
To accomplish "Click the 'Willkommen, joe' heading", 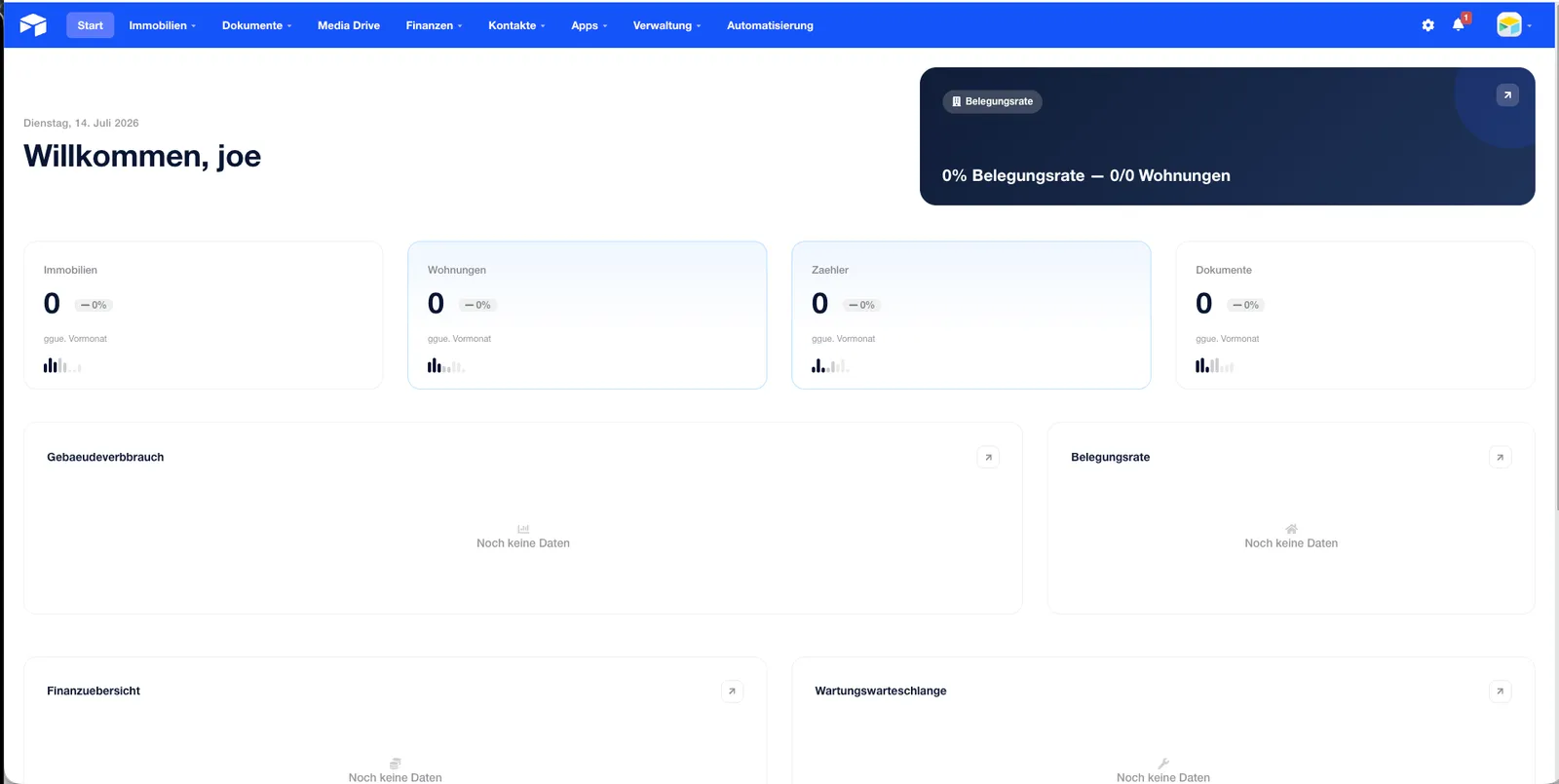I will tap(142, 156).
